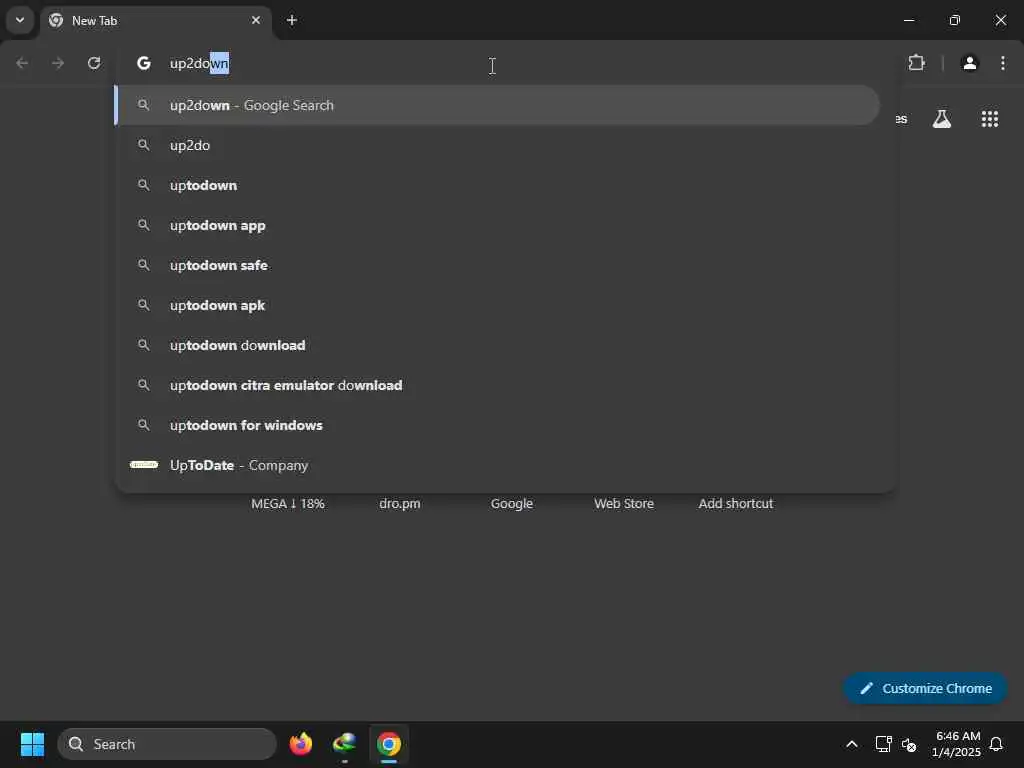Screen dimensions: 1024x768
Task: Click the network status tray icon
Action: coord(884,744)
